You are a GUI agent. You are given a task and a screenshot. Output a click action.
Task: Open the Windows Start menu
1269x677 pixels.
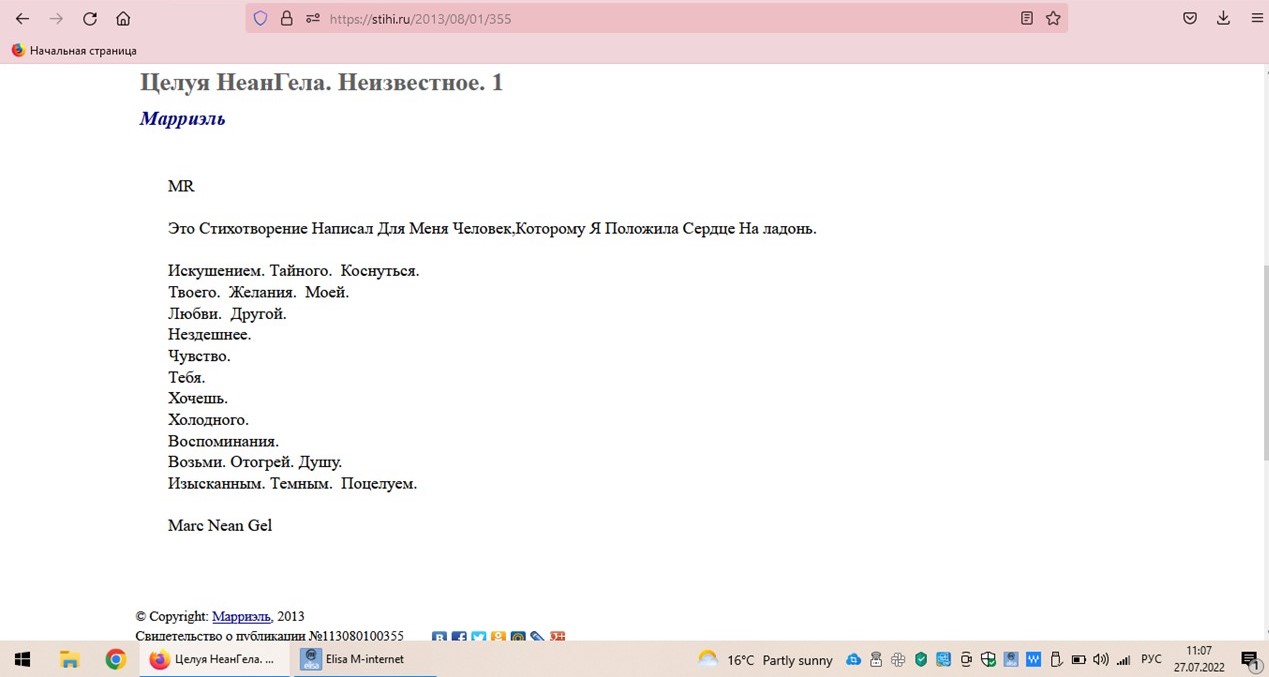coord(21,659)
